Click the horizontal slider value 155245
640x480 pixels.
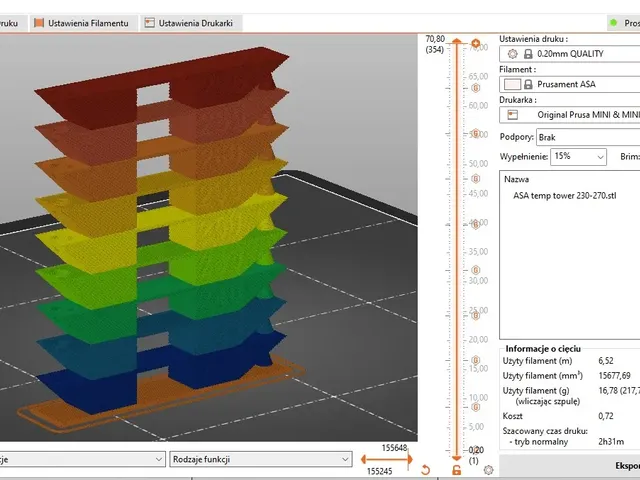coord(379,471)
